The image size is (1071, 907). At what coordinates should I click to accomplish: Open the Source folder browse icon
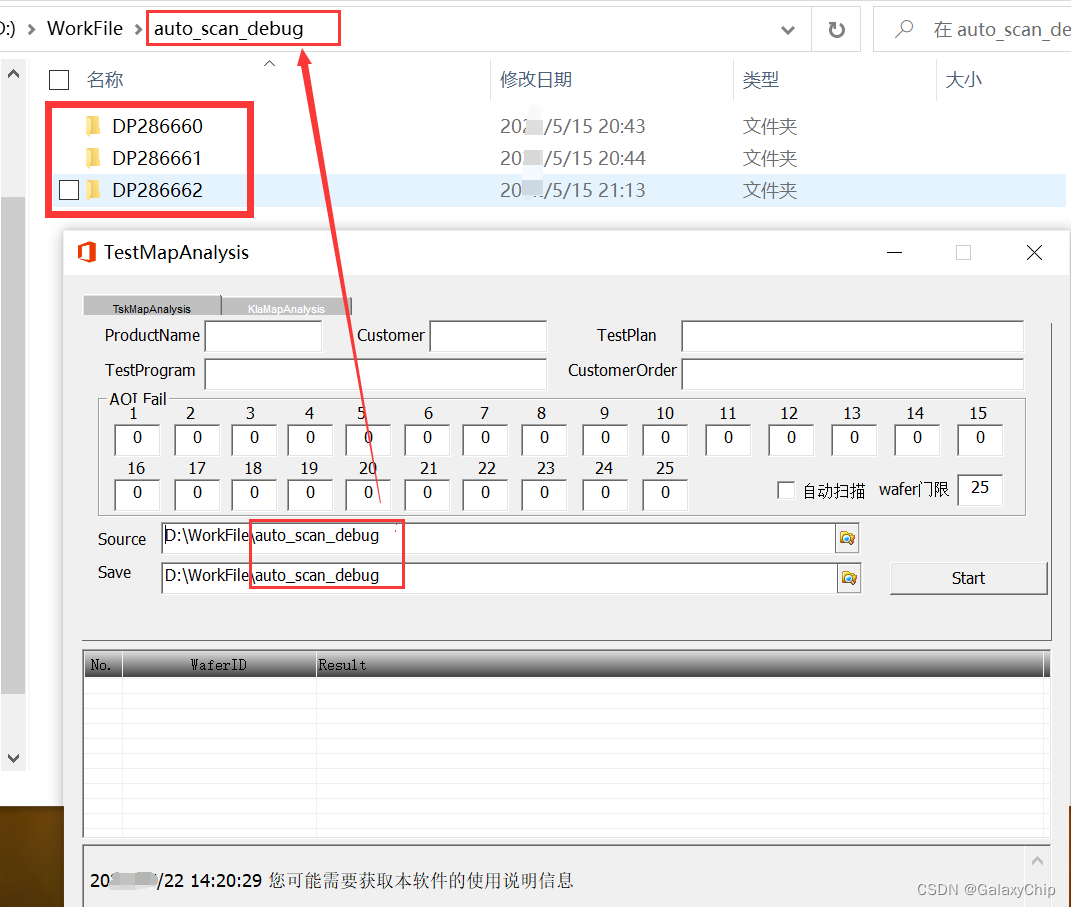[x=847, y=537]
